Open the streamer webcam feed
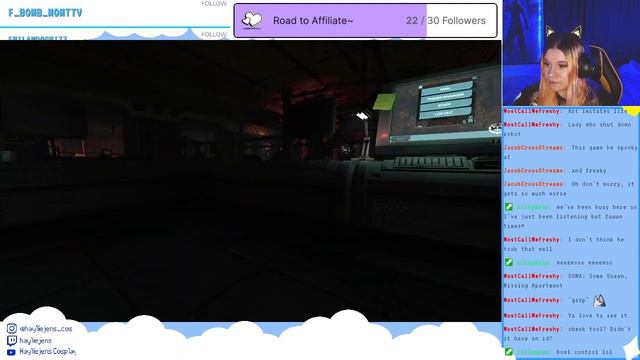 click(x=571, y=53)
